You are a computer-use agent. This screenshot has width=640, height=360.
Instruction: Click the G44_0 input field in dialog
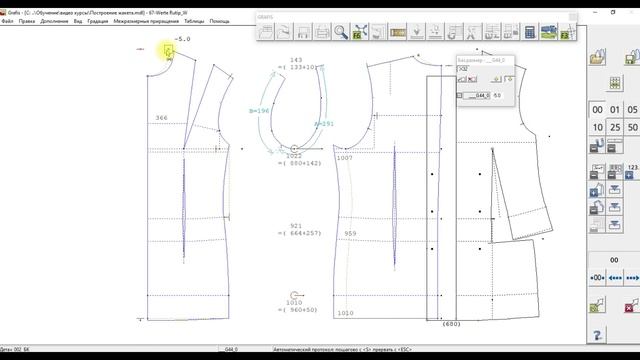pos(477,96)
